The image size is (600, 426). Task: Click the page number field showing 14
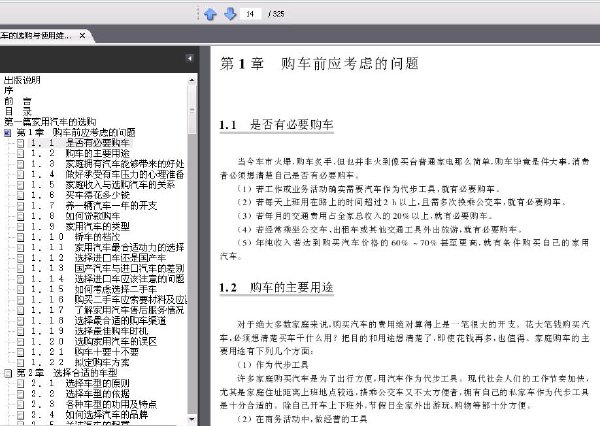click(x=251, y=14)
